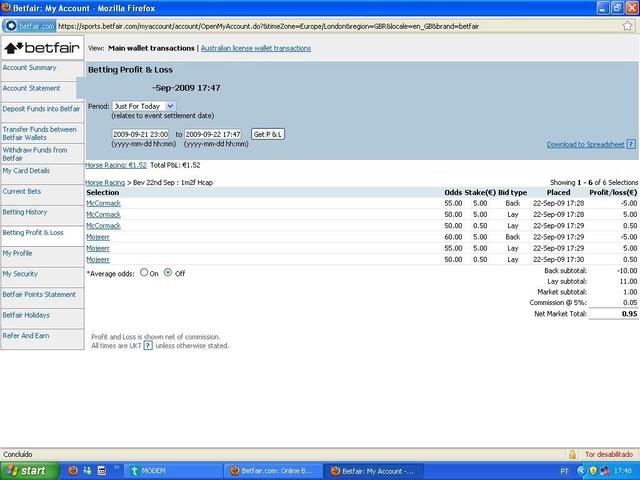Viewport: 640px width, 480px height.
Task: Open Refer And Earn page
Action: pyautogui.click(x=26, y=336)
